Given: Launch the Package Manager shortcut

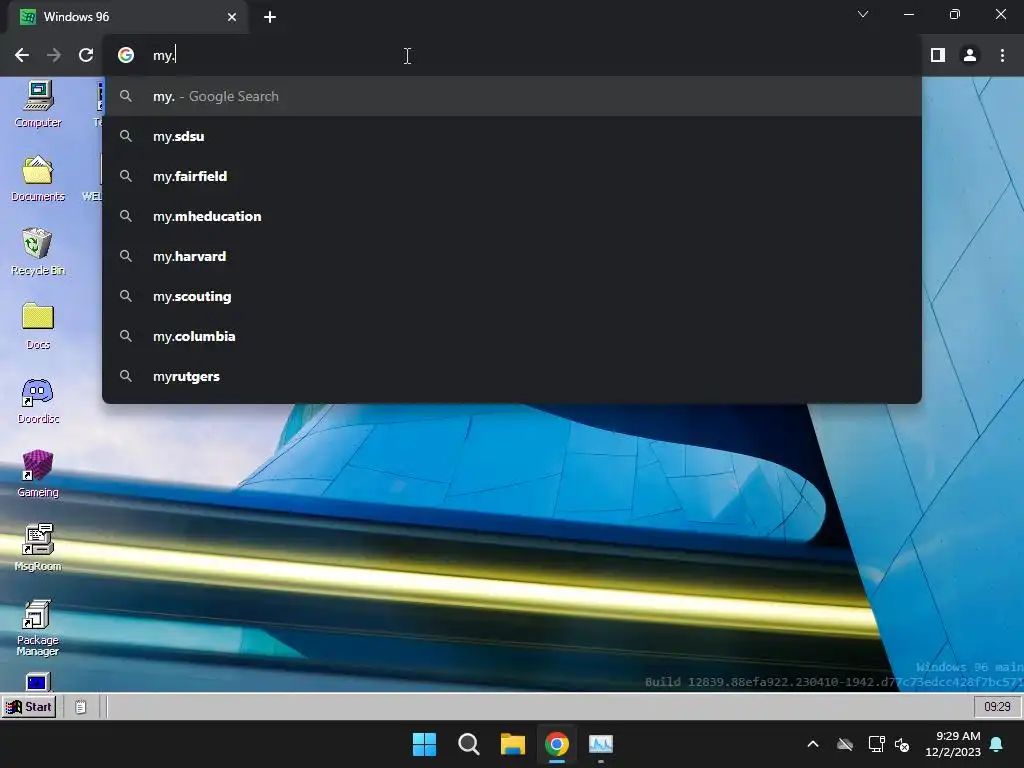Looking at the screenshot, I should point(38,628).
